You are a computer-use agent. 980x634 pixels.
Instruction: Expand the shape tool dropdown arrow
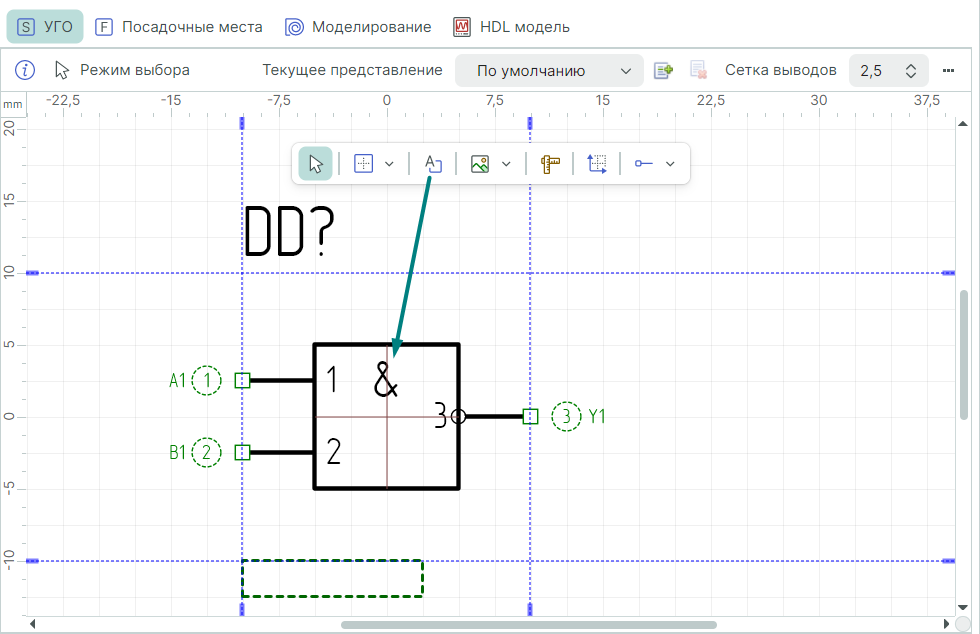[x=390, y=164]
